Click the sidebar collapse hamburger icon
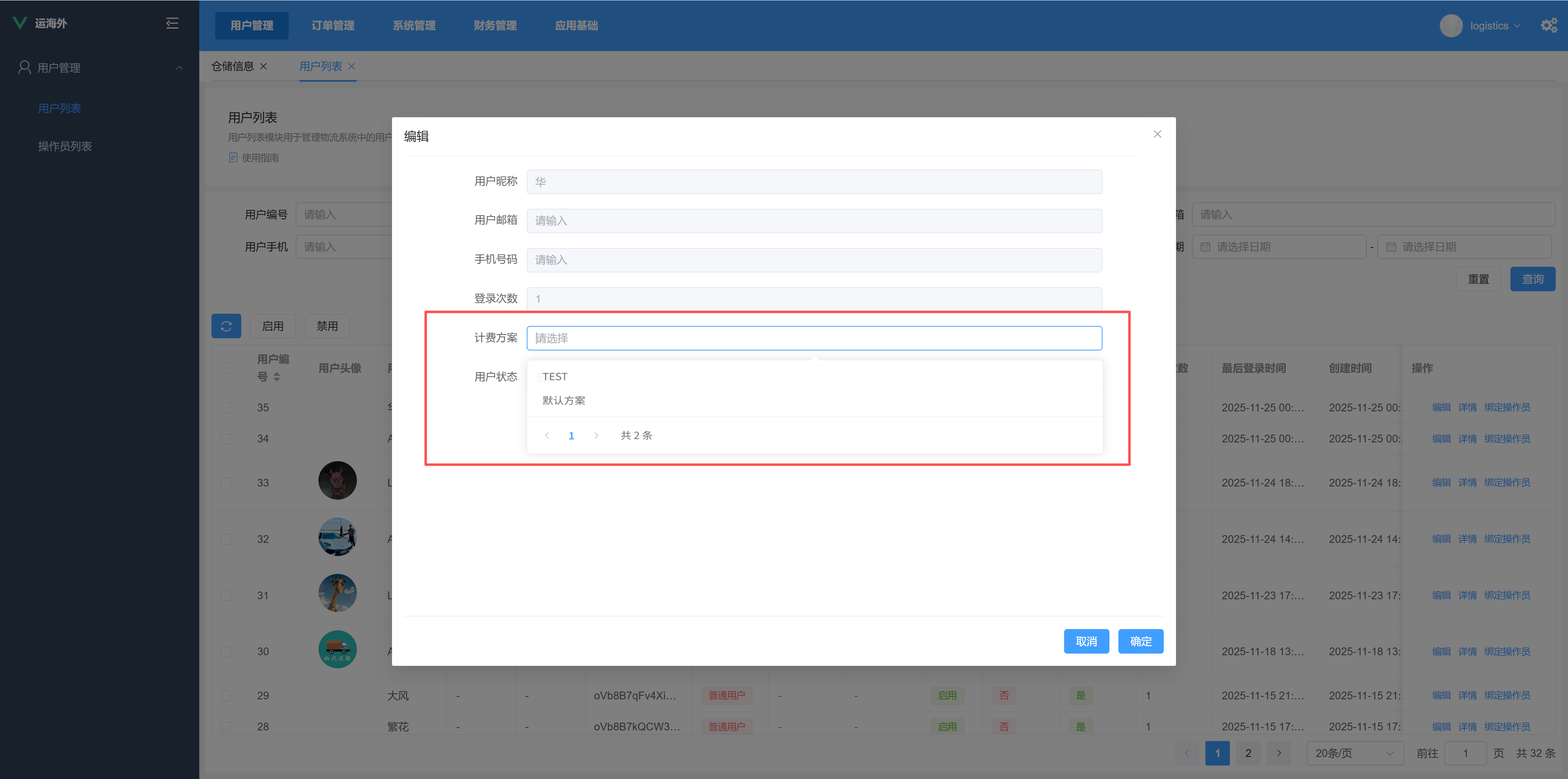Screen dimensions: 1568x779 172,23
